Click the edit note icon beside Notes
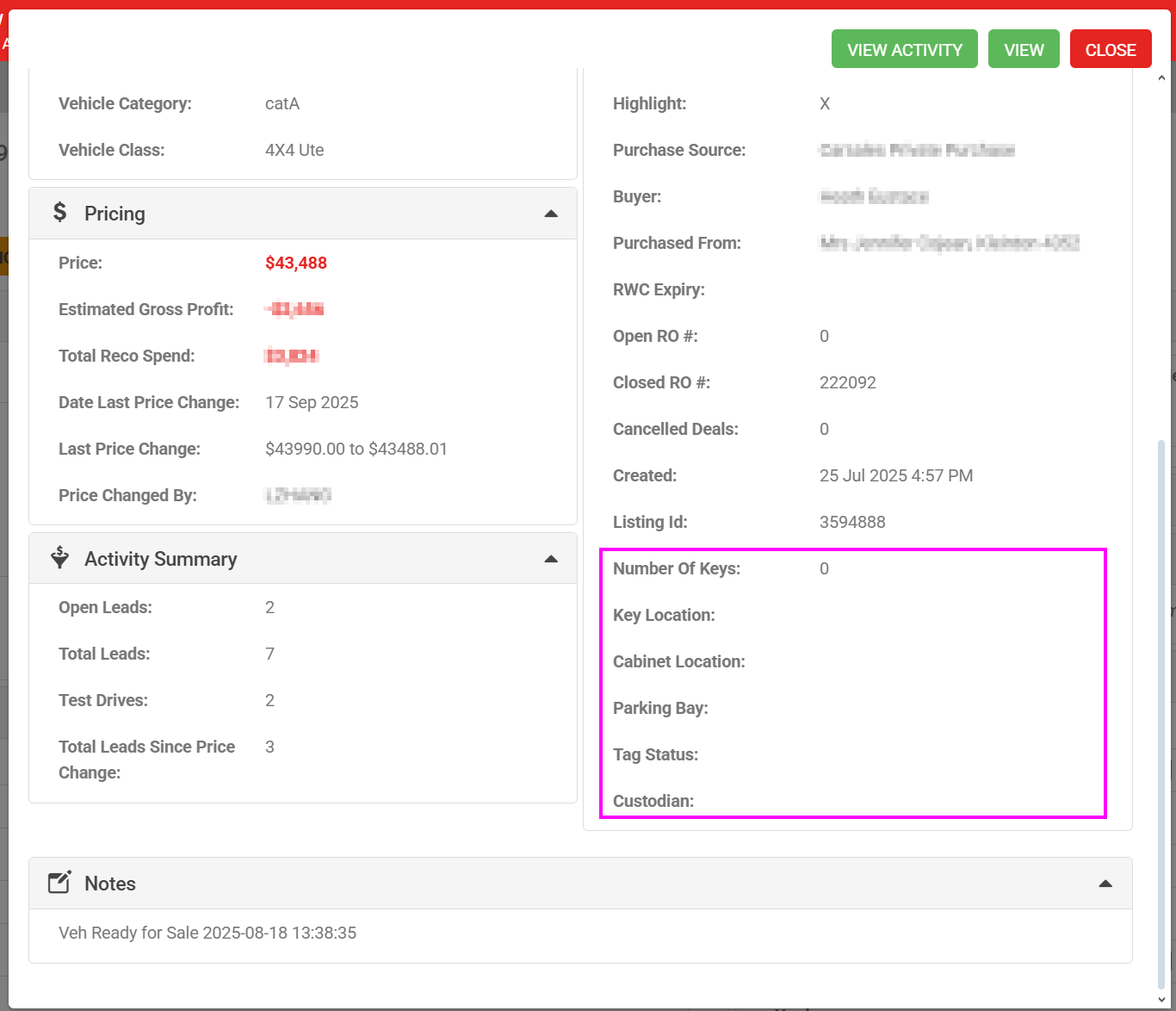Viewport: 1176px width, 1011px height. tap(59, 882)
